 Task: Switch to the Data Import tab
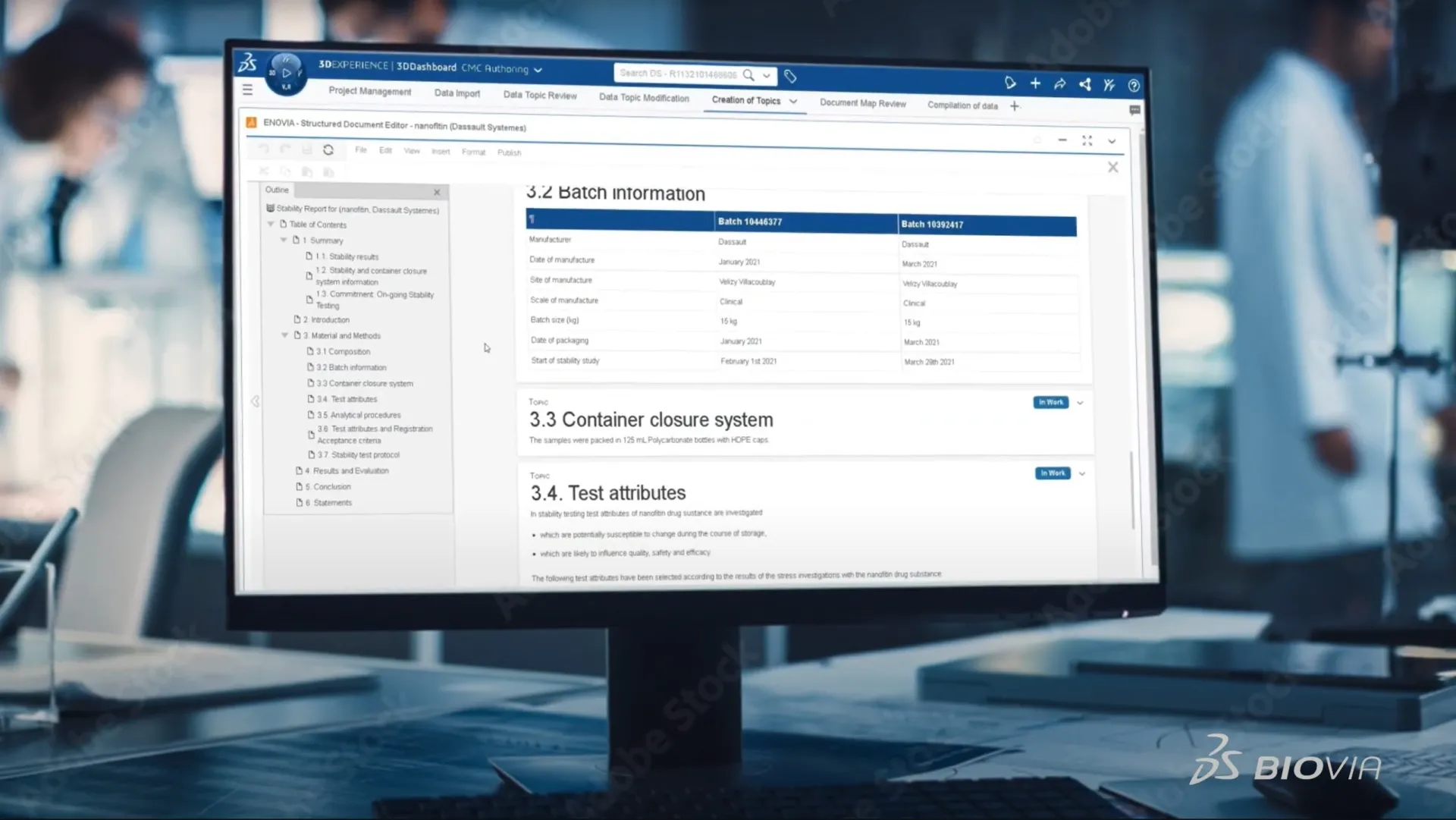tap(457, 93)
